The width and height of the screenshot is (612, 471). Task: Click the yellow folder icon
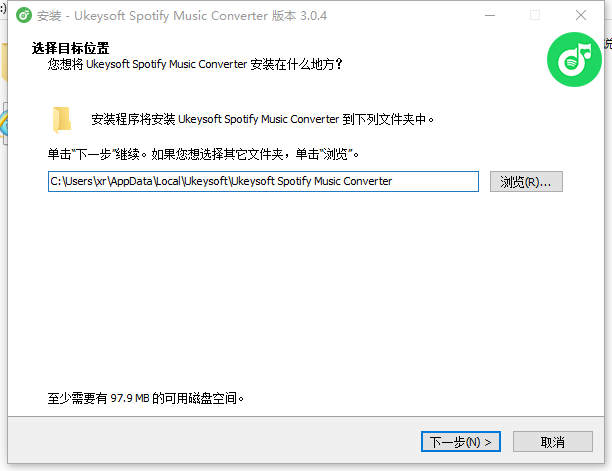click(62, 120)
